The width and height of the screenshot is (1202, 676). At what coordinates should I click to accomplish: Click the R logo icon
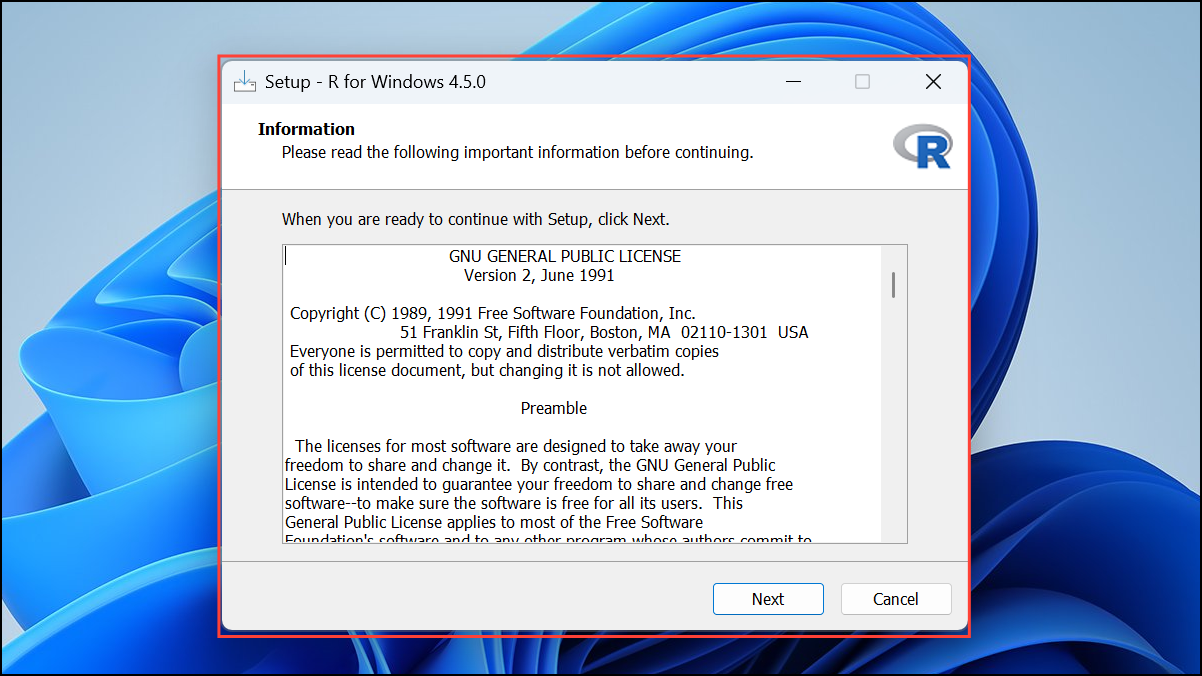(x=922, y=146)
